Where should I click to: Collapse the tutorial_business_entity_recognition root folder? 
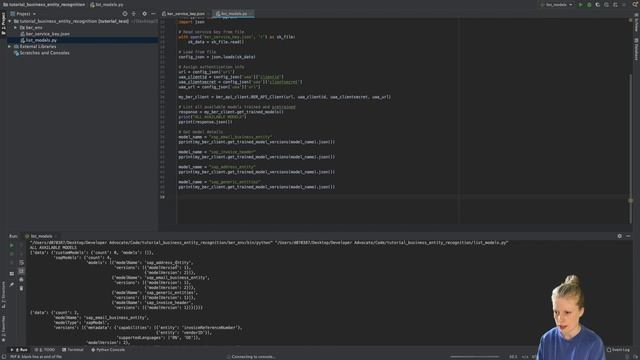click(x=10, y=21)
